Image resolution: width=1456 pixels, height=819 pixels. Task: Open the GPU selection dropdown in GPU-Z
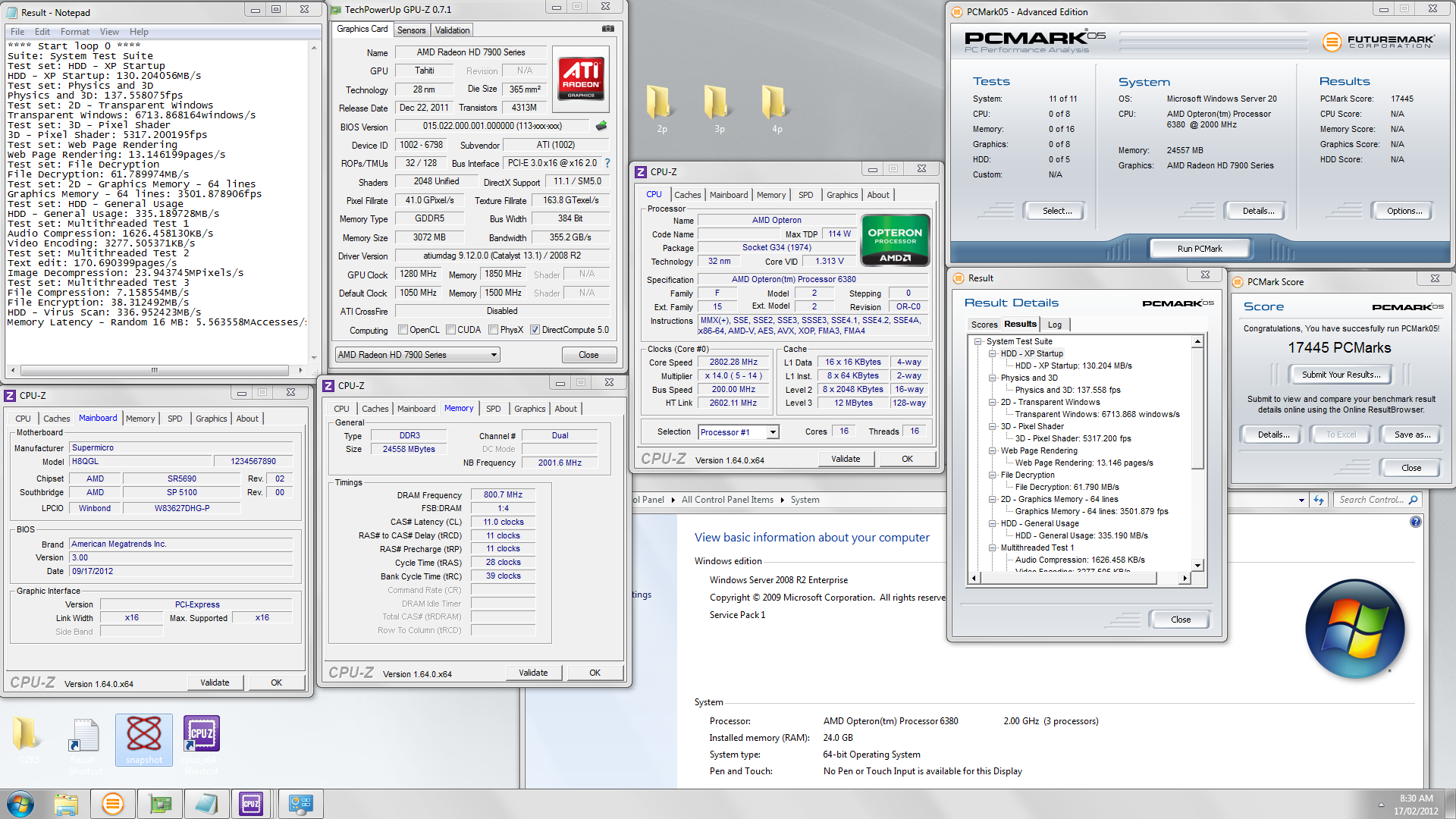pyautogui.click(x=494, y=355)
